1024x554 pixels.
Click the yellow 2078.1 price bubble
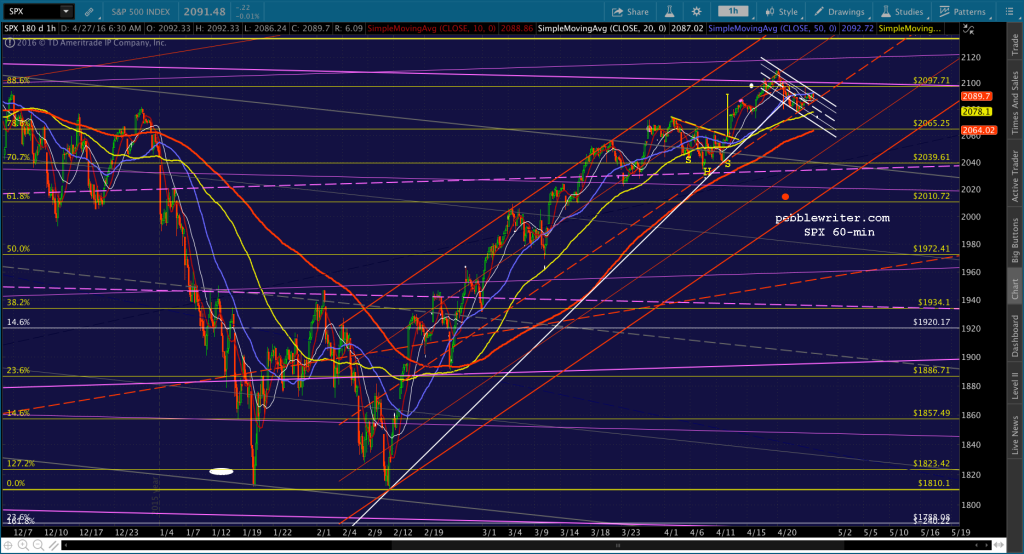pos(976,112)
